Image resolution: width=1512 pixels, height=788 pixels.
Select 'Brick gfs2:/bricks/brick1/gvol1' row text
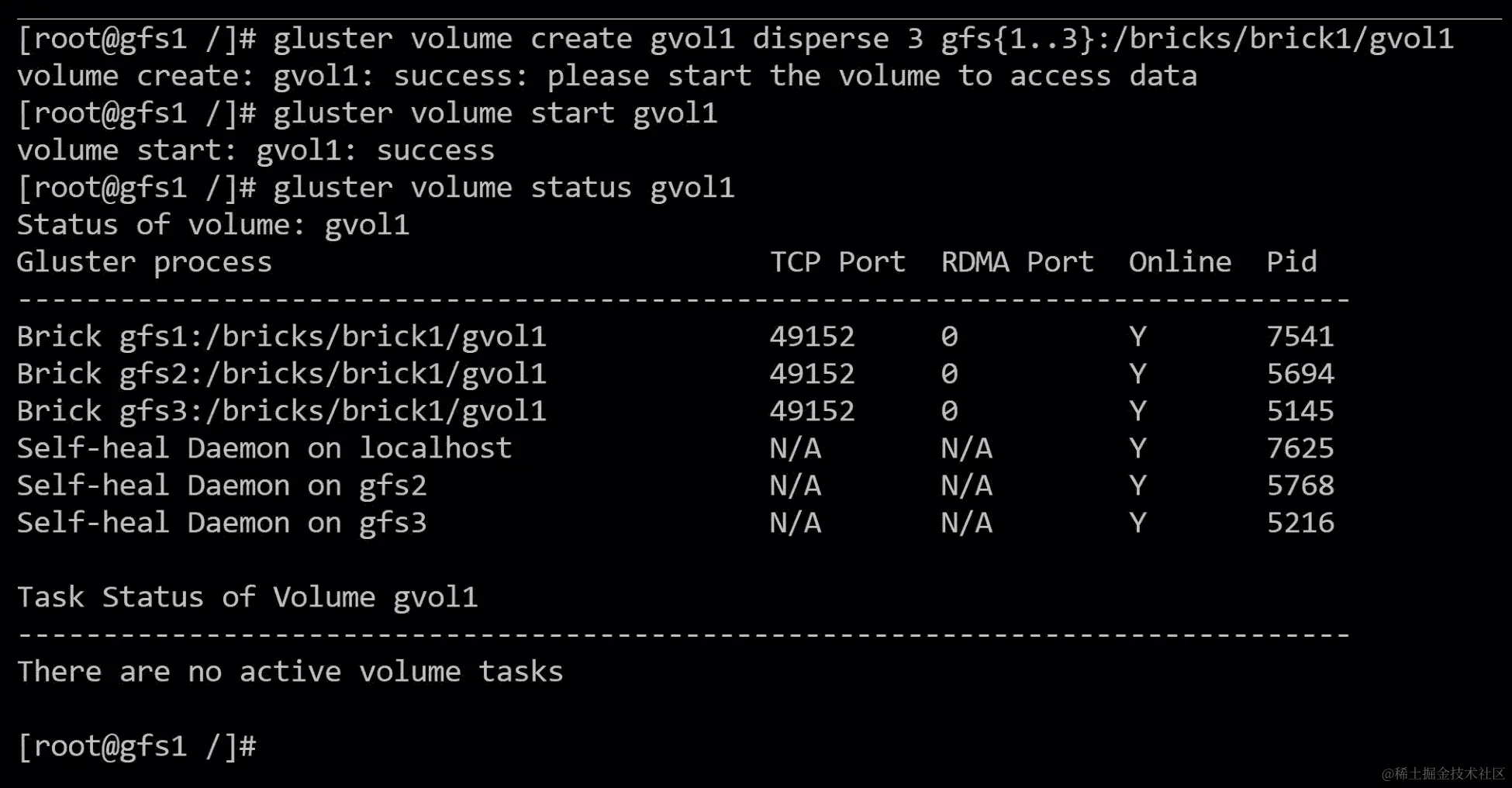coord(281,374)
